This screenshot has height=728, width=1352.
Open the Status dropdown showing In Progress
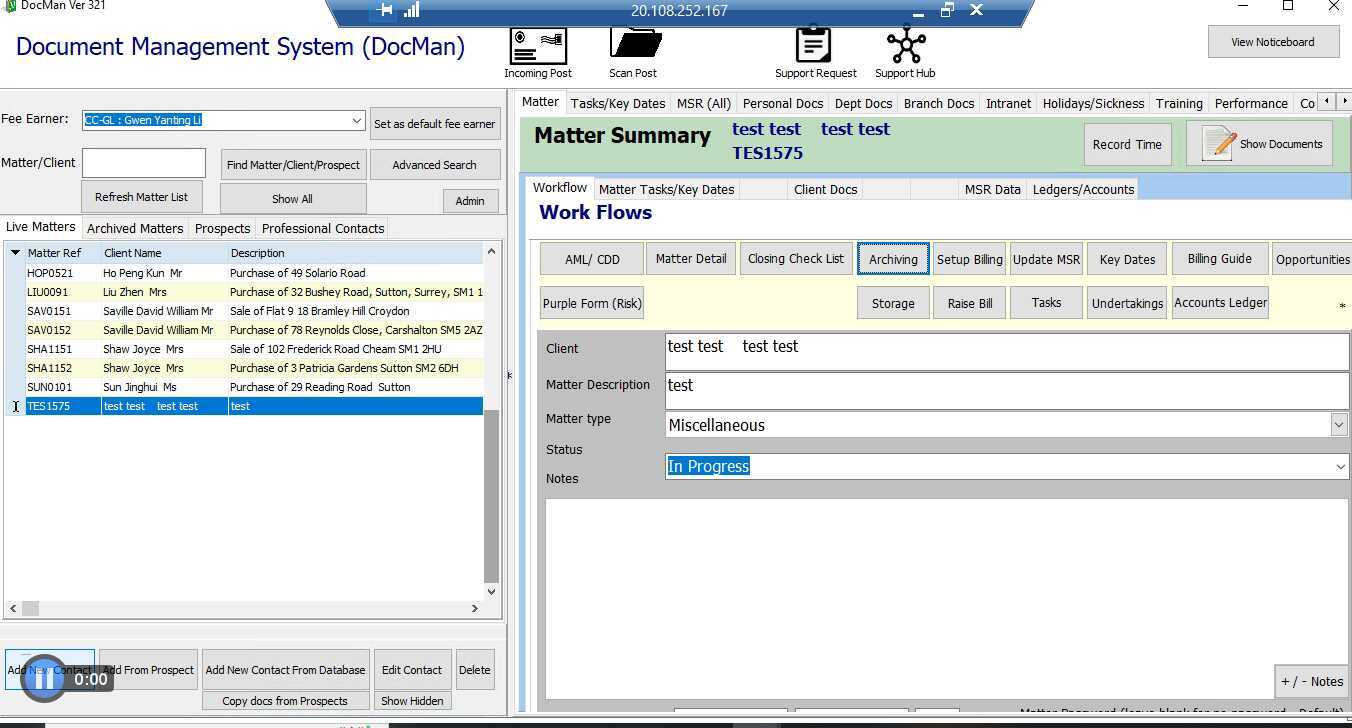[x=1340, y=466]
